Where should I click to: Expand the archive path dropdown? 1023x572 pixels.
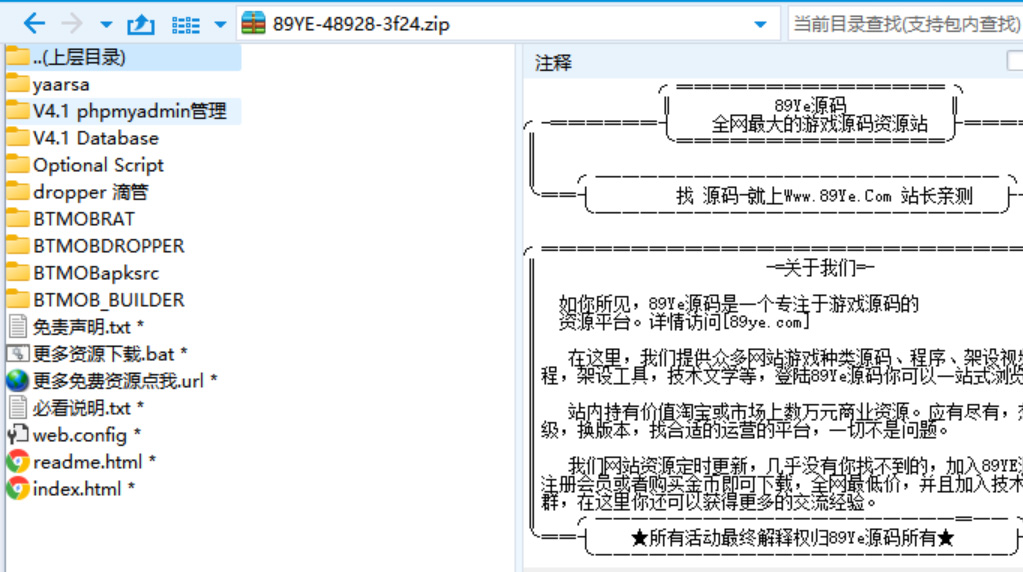point(760,24)
